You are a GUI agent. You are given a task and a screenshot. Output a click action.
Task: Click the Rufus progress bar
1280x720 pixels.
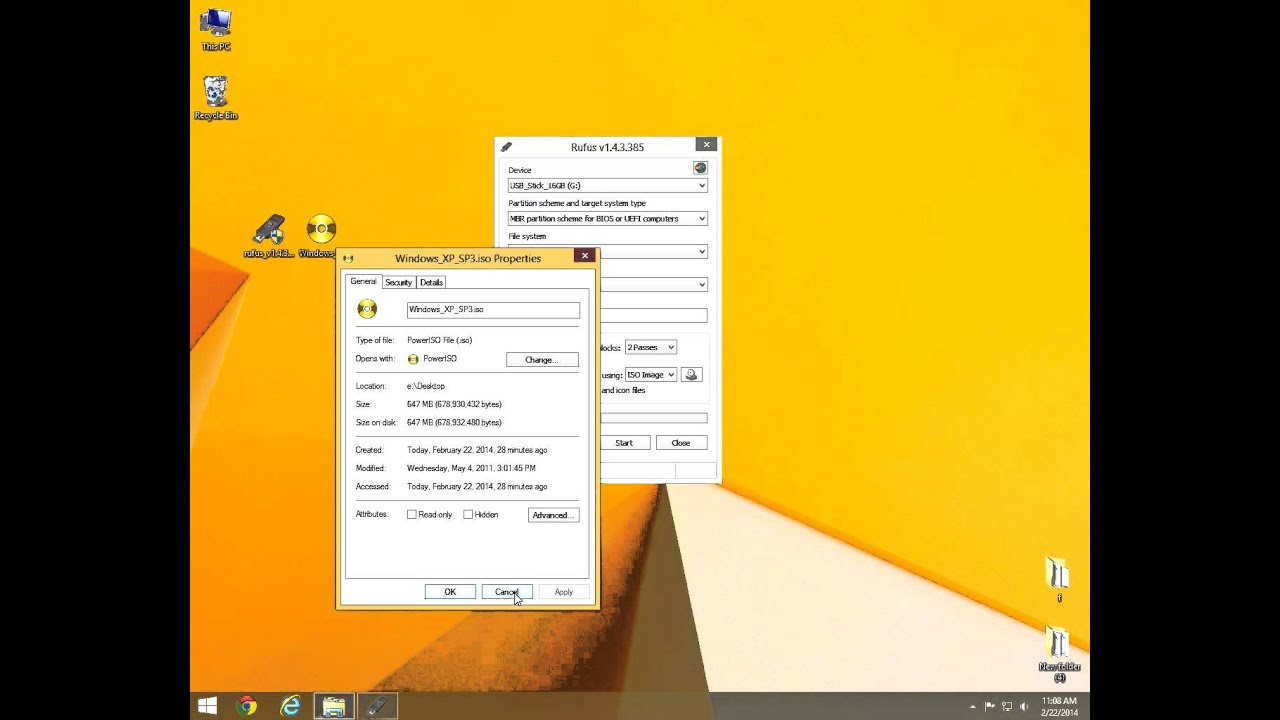tap(654, 418)
